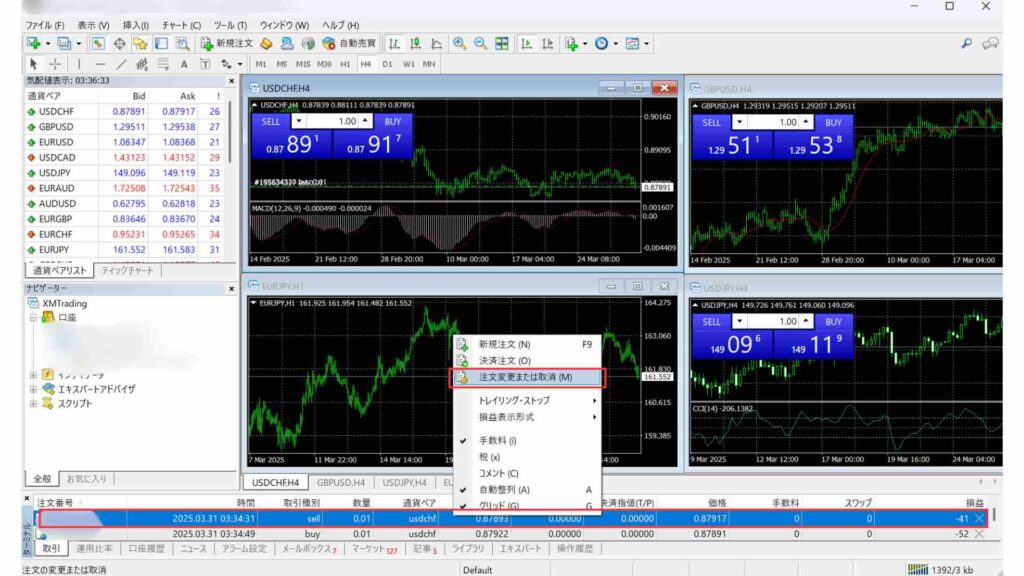Image resolution: width=1024 pixels, height=576 pixels.
Task: Click the zoom in magnifier icon
Action: coord(459,43)
